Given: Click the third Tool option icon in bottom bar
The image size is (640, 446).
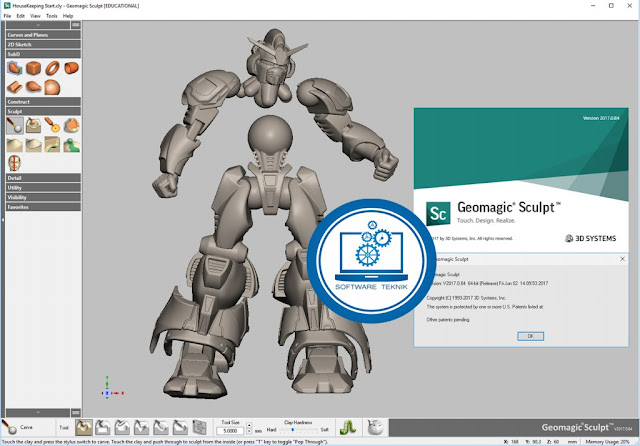Looking at the screenshot, I should pyautogui.click(x=122, y=427).
